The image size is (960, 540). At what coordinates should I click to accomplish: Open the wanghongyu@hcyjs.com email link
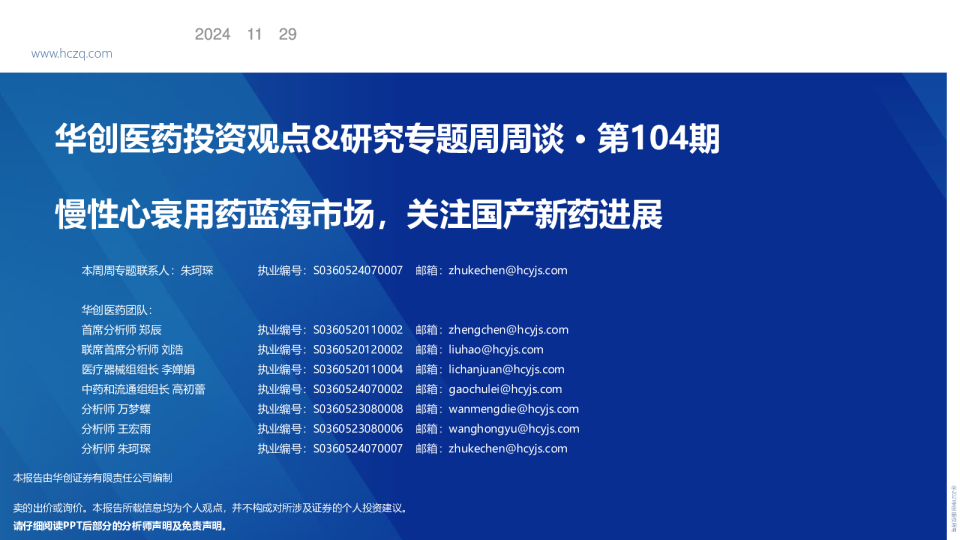click(x=513, y=429)
